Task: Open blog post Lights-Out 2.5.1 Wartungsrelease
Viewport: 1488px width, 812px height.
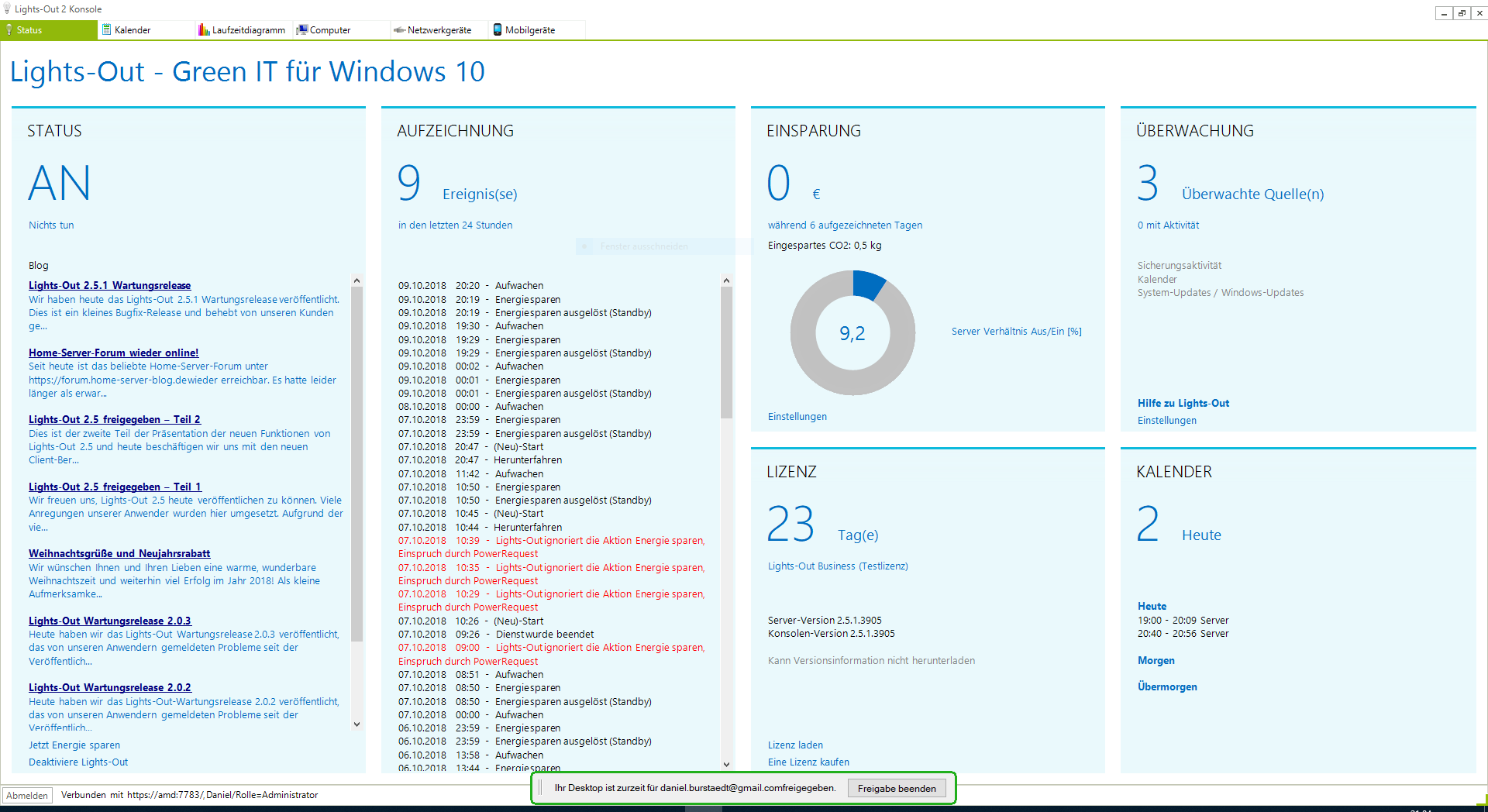Action: (x=109, y=285)
